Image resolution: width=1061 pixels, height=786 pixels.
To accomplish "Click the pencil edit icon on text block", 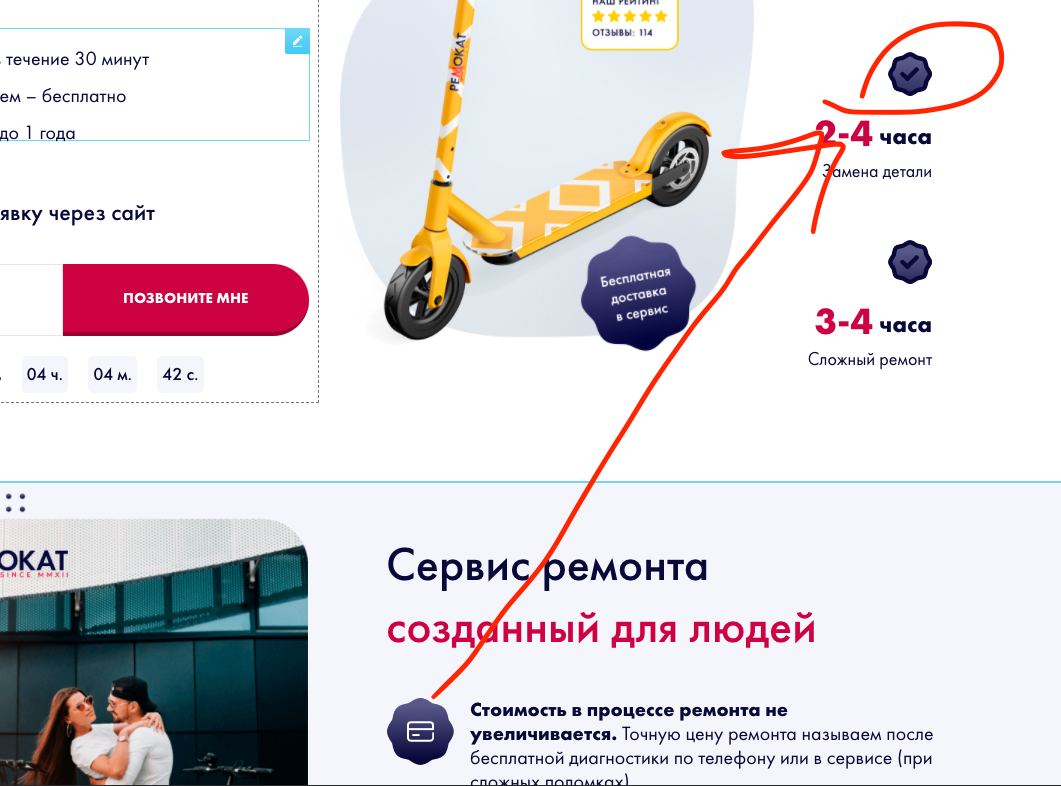I will pos(297,41).
